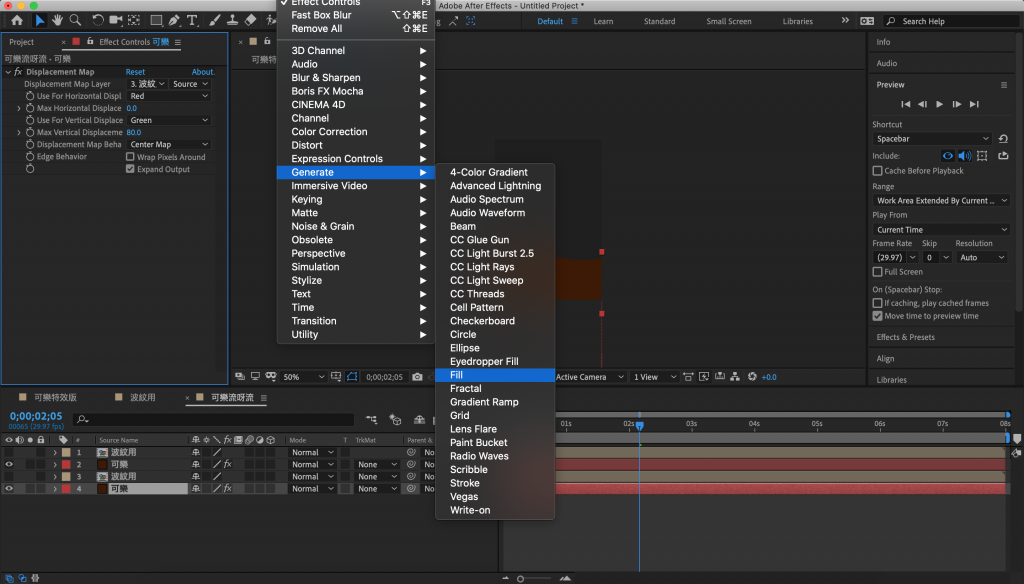Select the Hand tool
This screenshot has width=1024, height=584.
tap(57, 20)
